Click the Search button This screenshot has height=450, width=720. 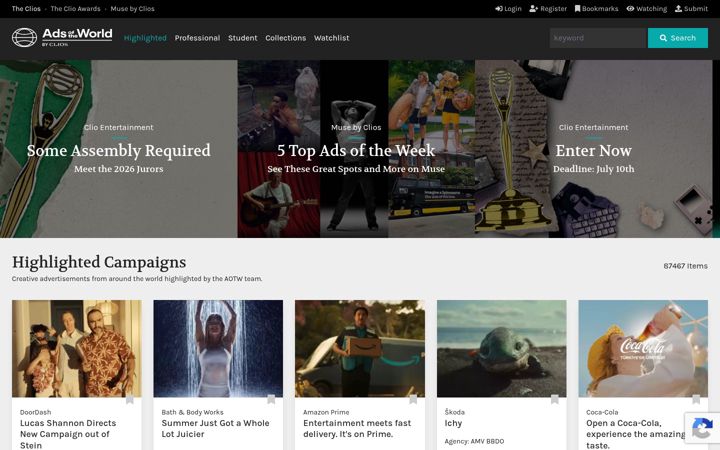(678, 38)
